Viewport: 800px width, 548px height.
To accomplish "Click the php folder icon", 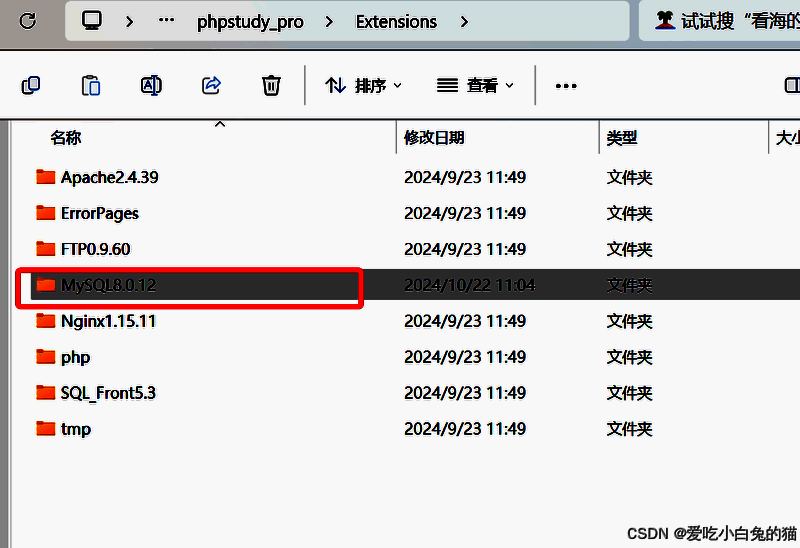I will [x=45, y=357].
